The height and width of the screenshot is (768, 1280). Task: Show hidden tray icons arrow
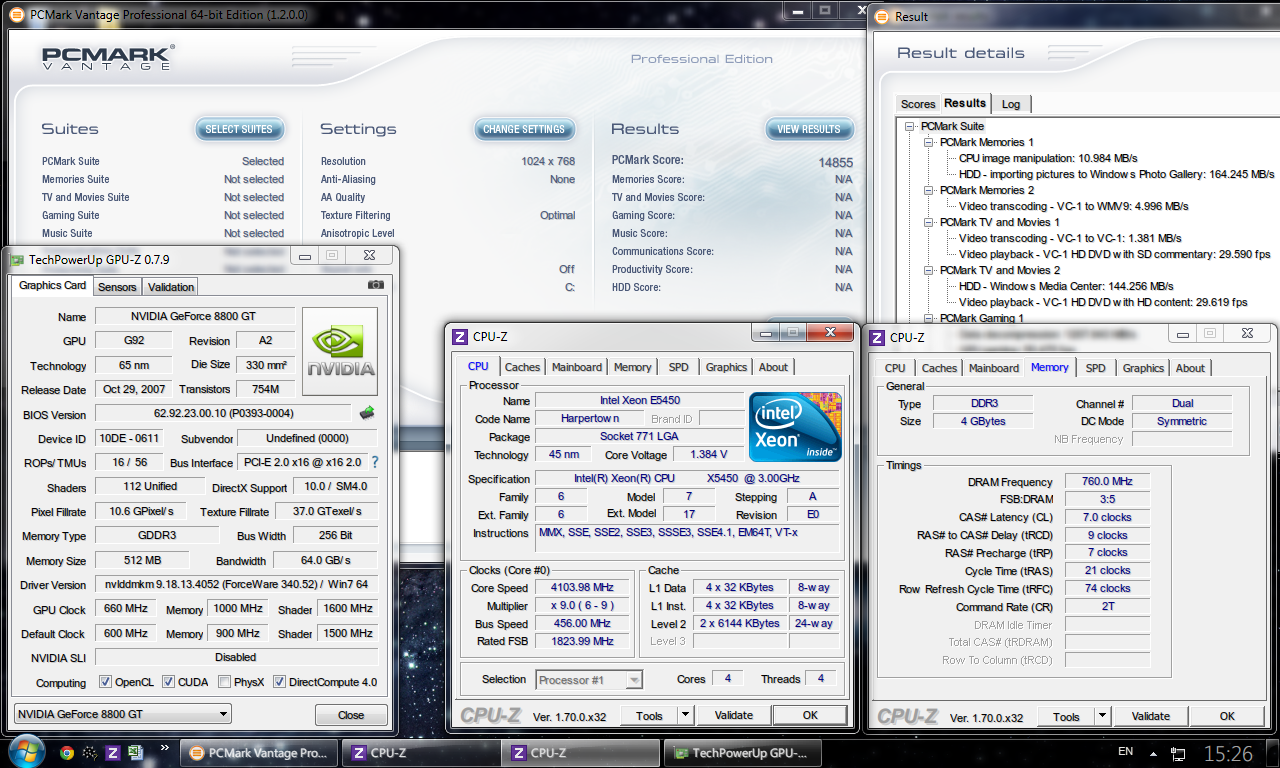pos(1153,752)
